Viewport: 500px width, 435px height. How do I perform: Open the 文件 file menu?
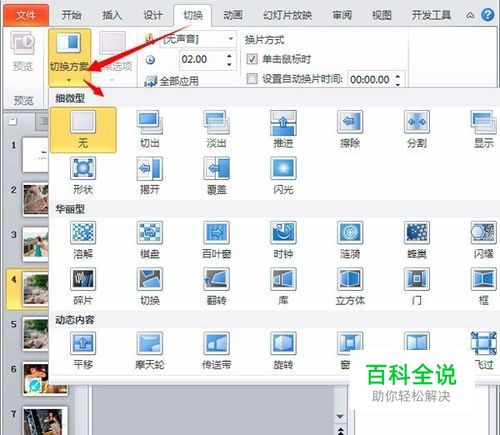(26, 15)
